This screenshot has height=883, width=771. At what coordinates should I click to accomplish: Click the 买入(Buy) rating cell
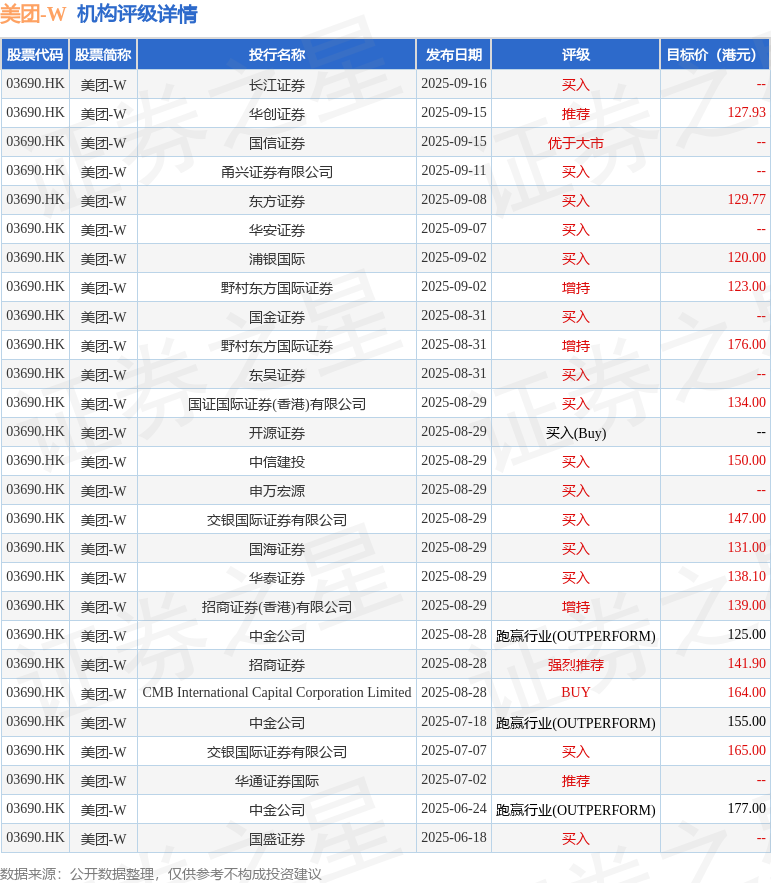(576, 433)
